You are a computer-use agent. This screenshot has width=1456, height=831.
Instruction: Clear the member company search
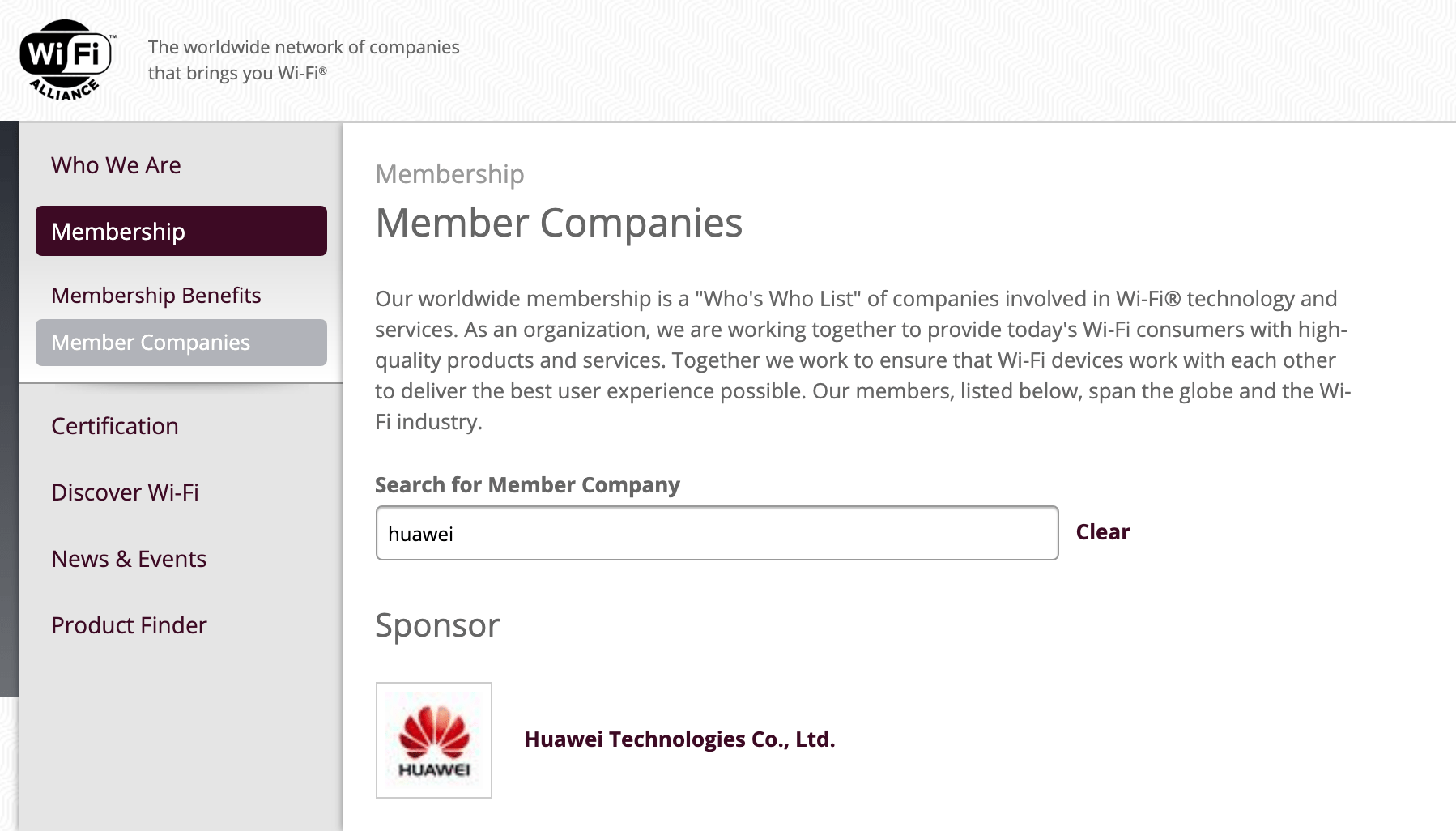(x=1102, y=532)
